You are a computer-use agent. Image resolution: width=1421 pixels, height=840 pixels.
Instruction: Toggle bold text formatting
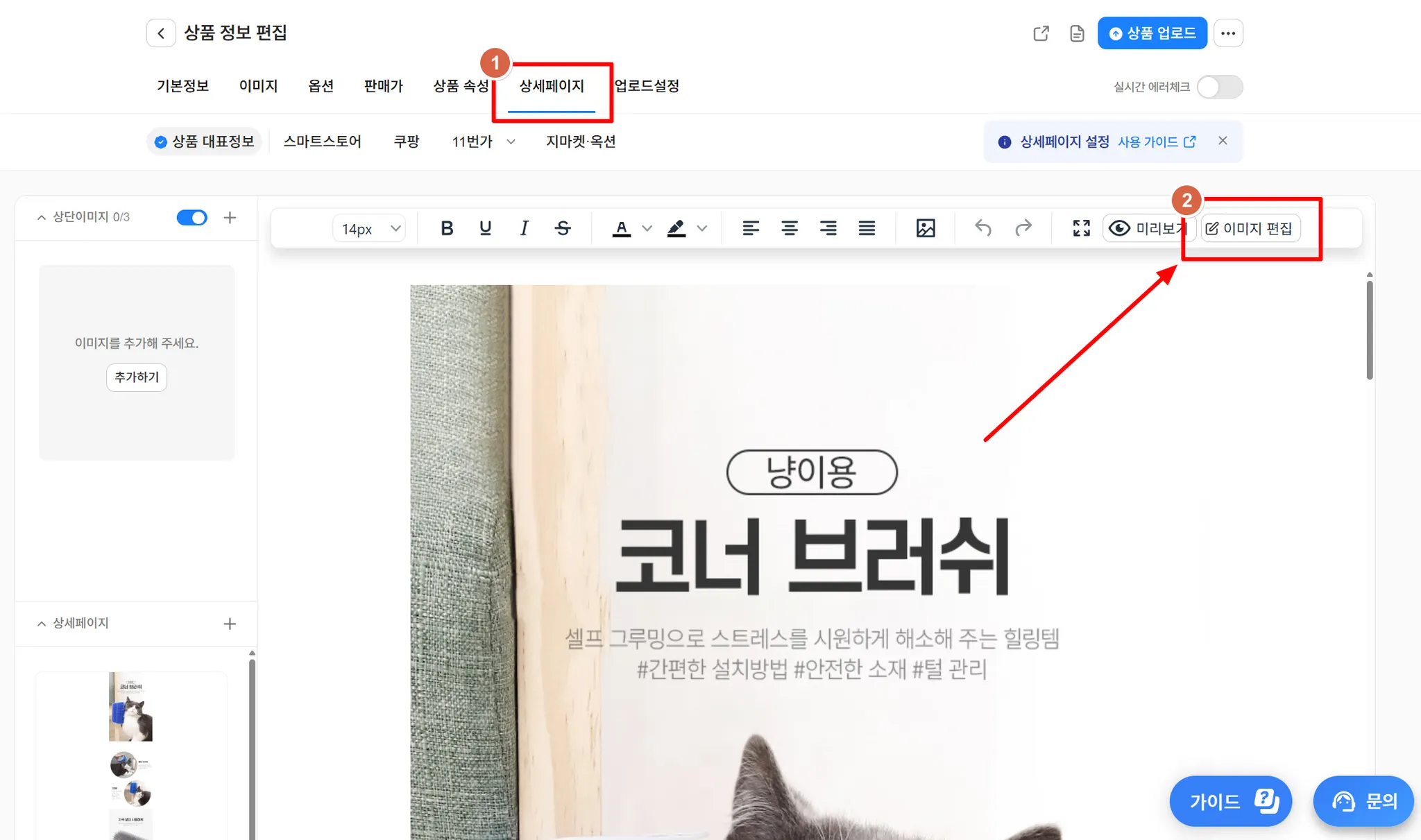coord(447,228)
